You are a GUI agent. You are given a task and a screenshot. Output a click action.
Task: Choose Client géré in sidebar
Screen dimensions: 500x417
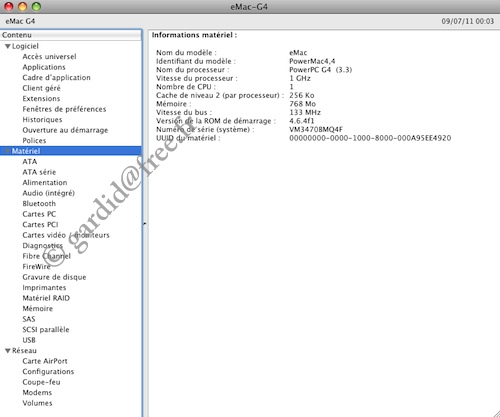click(41, 88)
